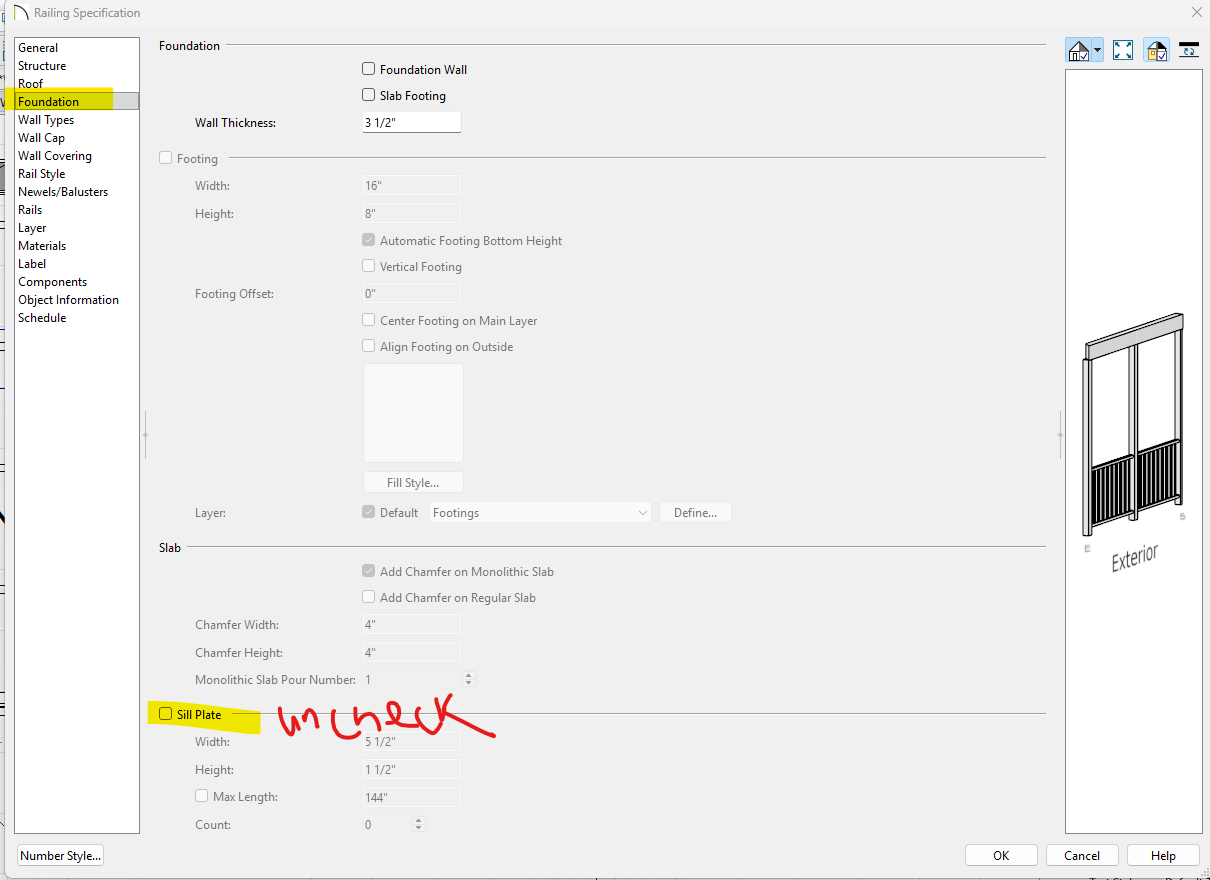Image resolution: width=1210 pixels, height=880 pixels.
Task: Enable the Footing section checkbox
Action: pyautogui.click(x=166, y=158)
